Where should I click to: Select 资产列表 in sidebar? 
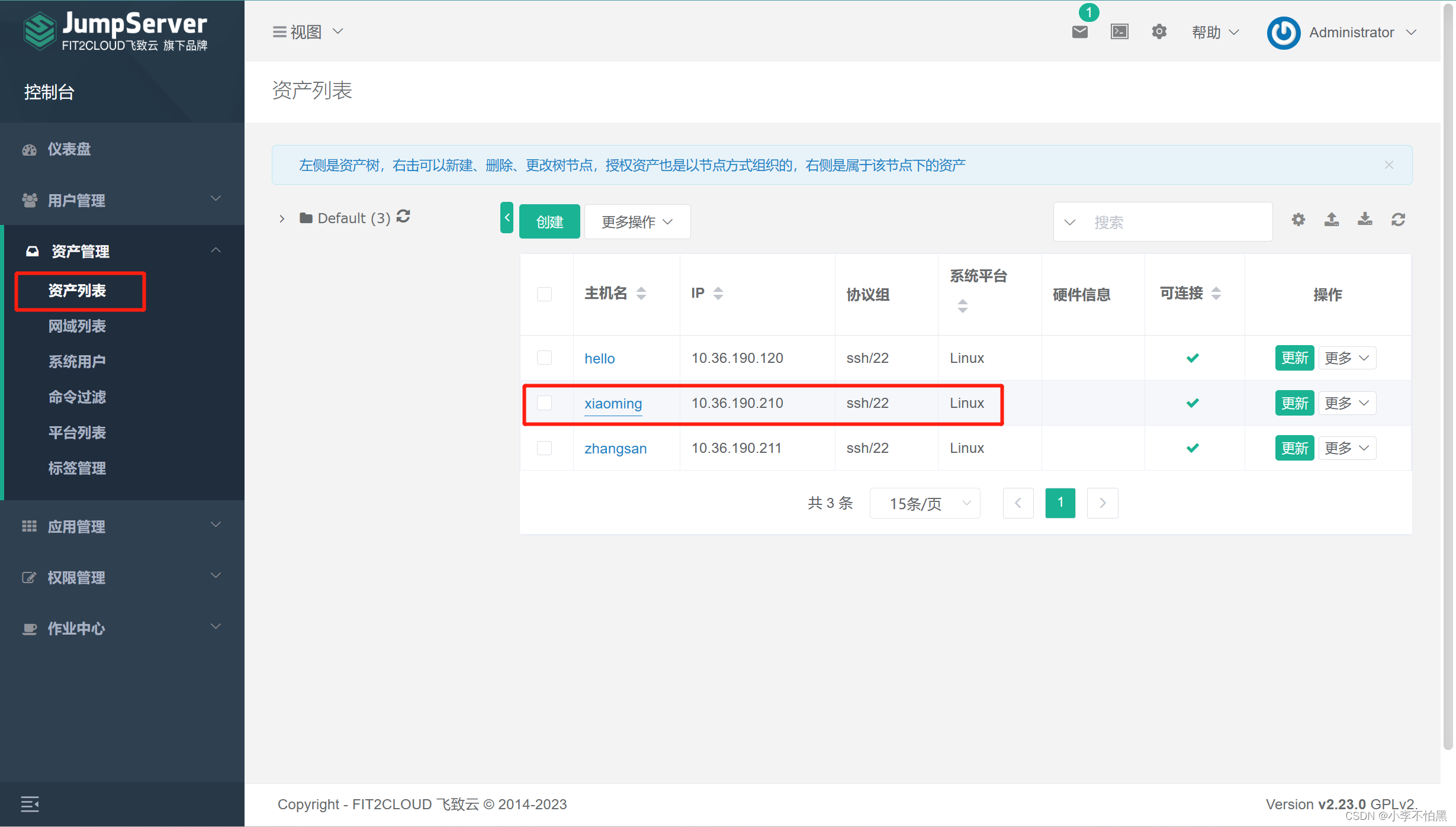click(x=77, y=291)
